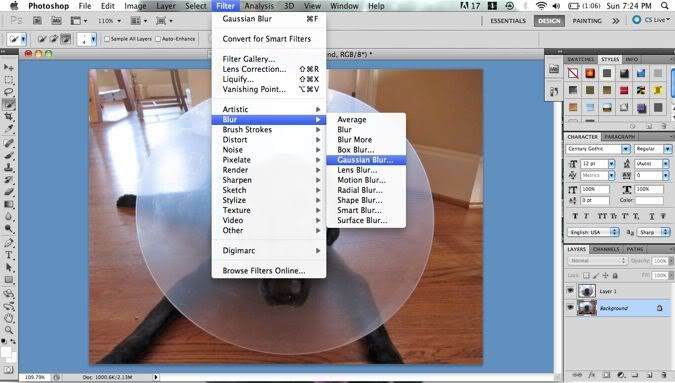Select the Rectangular Marquee tool
675x383 pixels.
tap(9, 80)
